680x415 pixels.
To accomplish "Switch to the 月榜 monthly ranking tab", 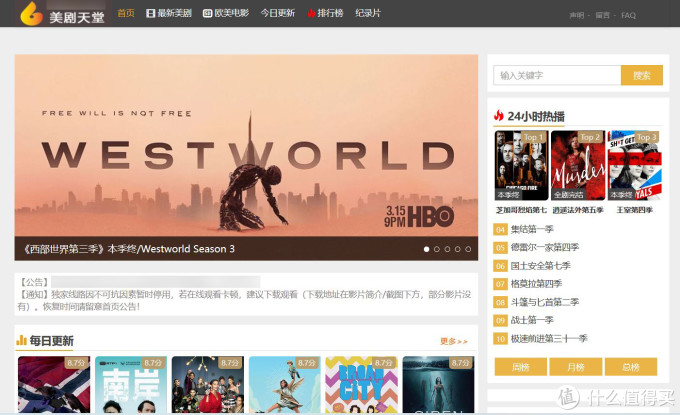I will tap(575, 367).
